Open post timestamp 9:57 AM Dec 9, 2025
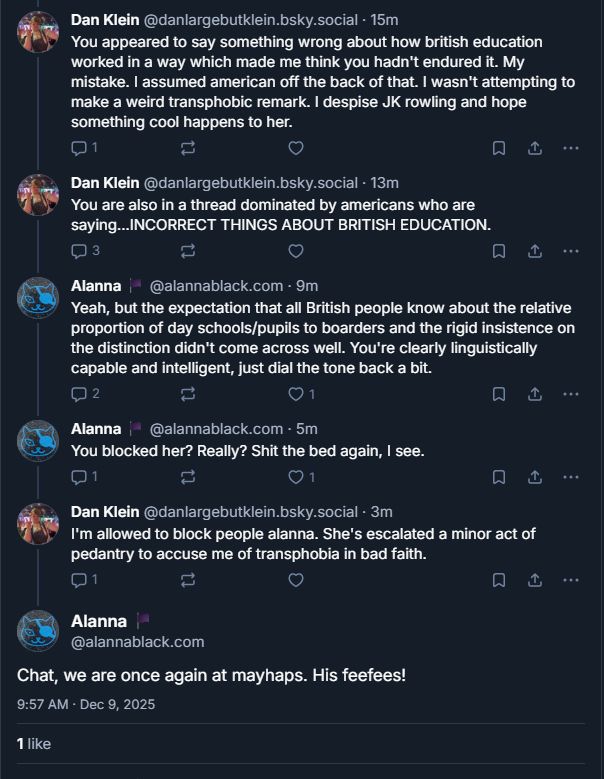The image size is (604, 779). 86,704
